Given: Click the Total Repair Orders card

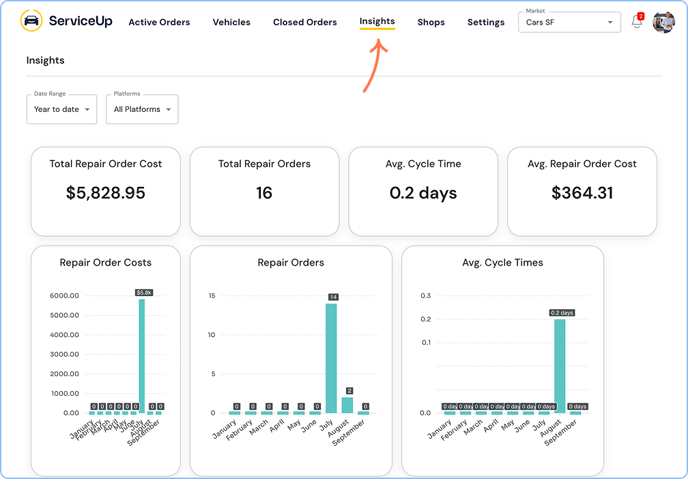Looking at the screenshot, I should (264, 191).
